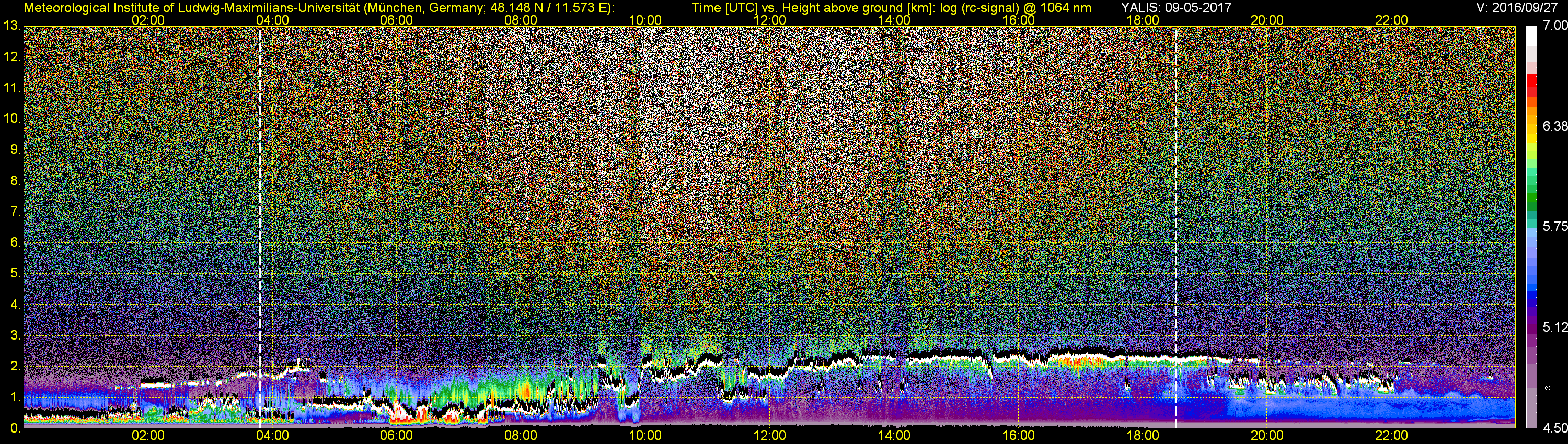Click the 10:00 label on the top axis
The image size is (1568, 444).
644,20
